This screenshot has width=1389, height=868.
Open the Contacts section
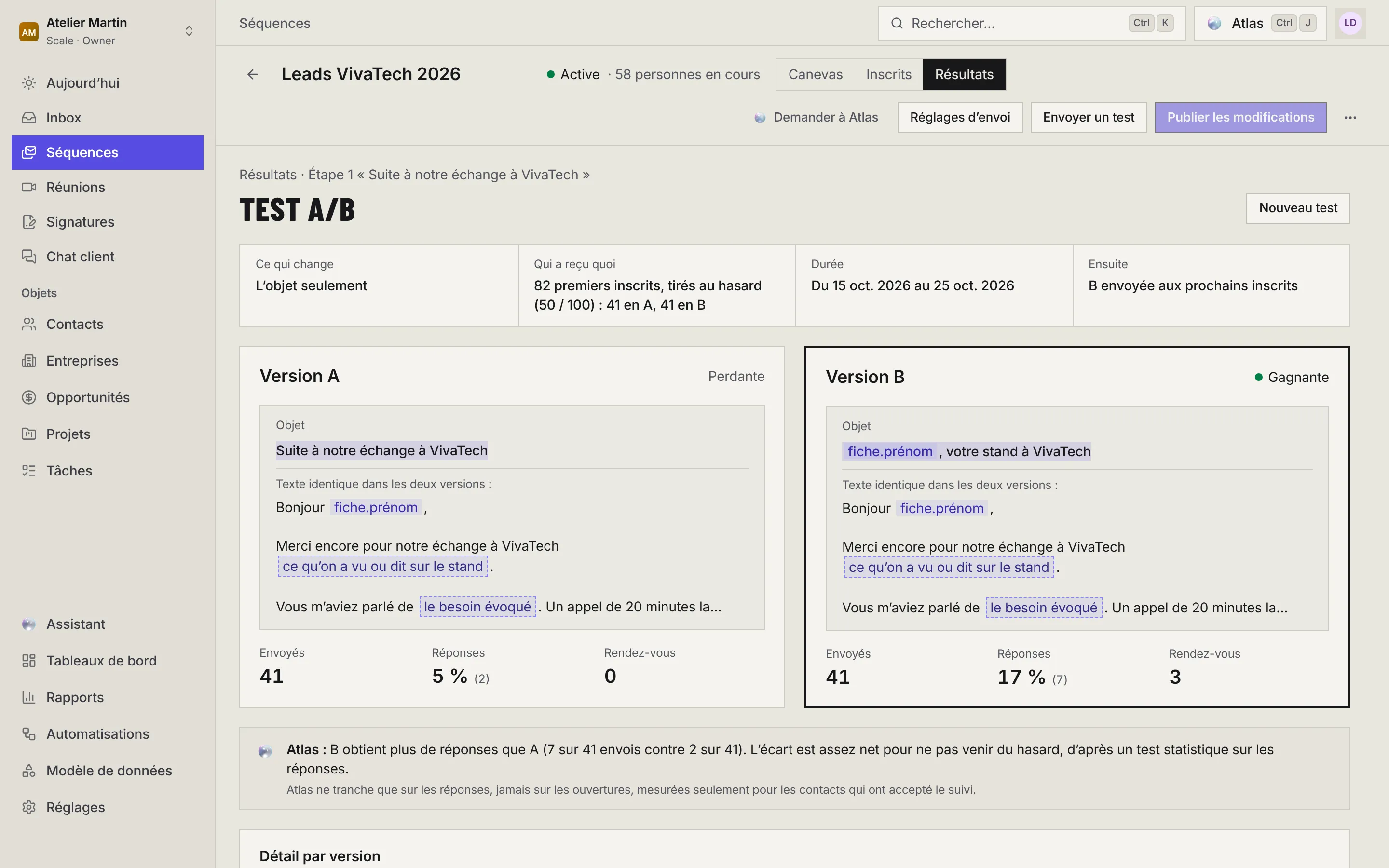pyautogui.click(x=108, y=325)
